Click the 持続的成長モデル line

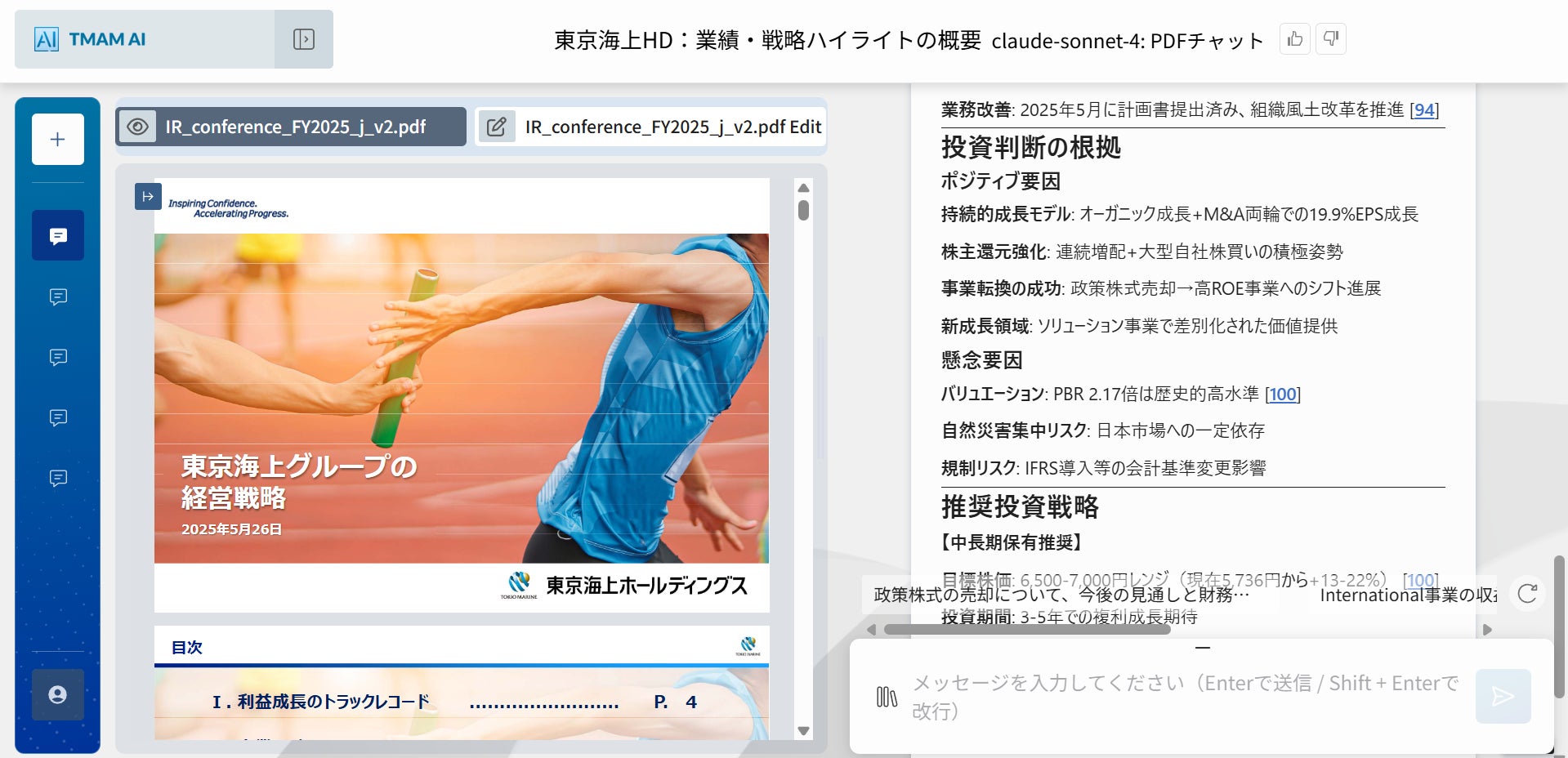(x=1179, y=214)
